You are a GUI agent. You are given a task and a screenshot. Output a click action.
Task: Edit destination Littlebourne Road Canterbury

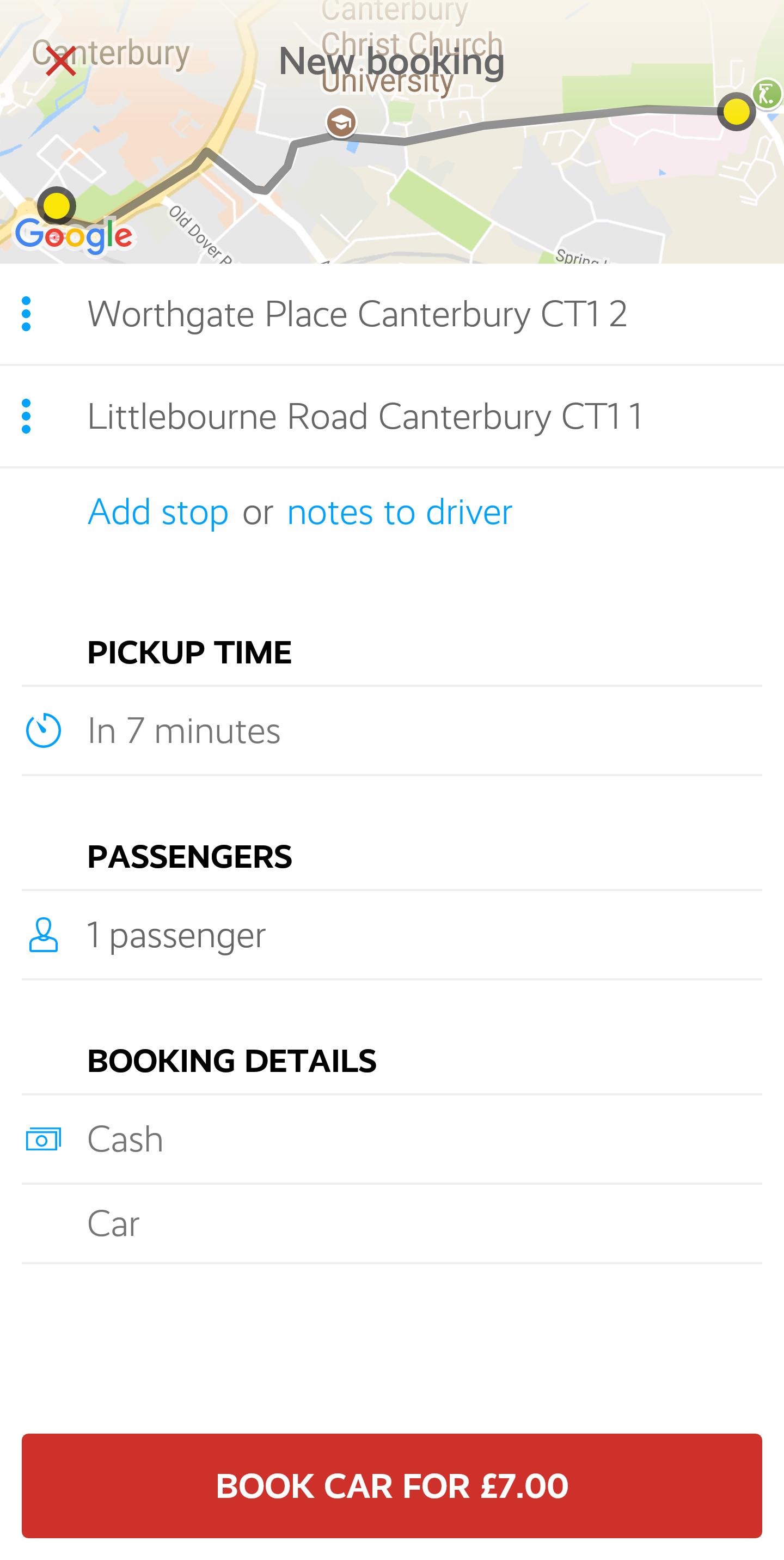tap(393, 416)
